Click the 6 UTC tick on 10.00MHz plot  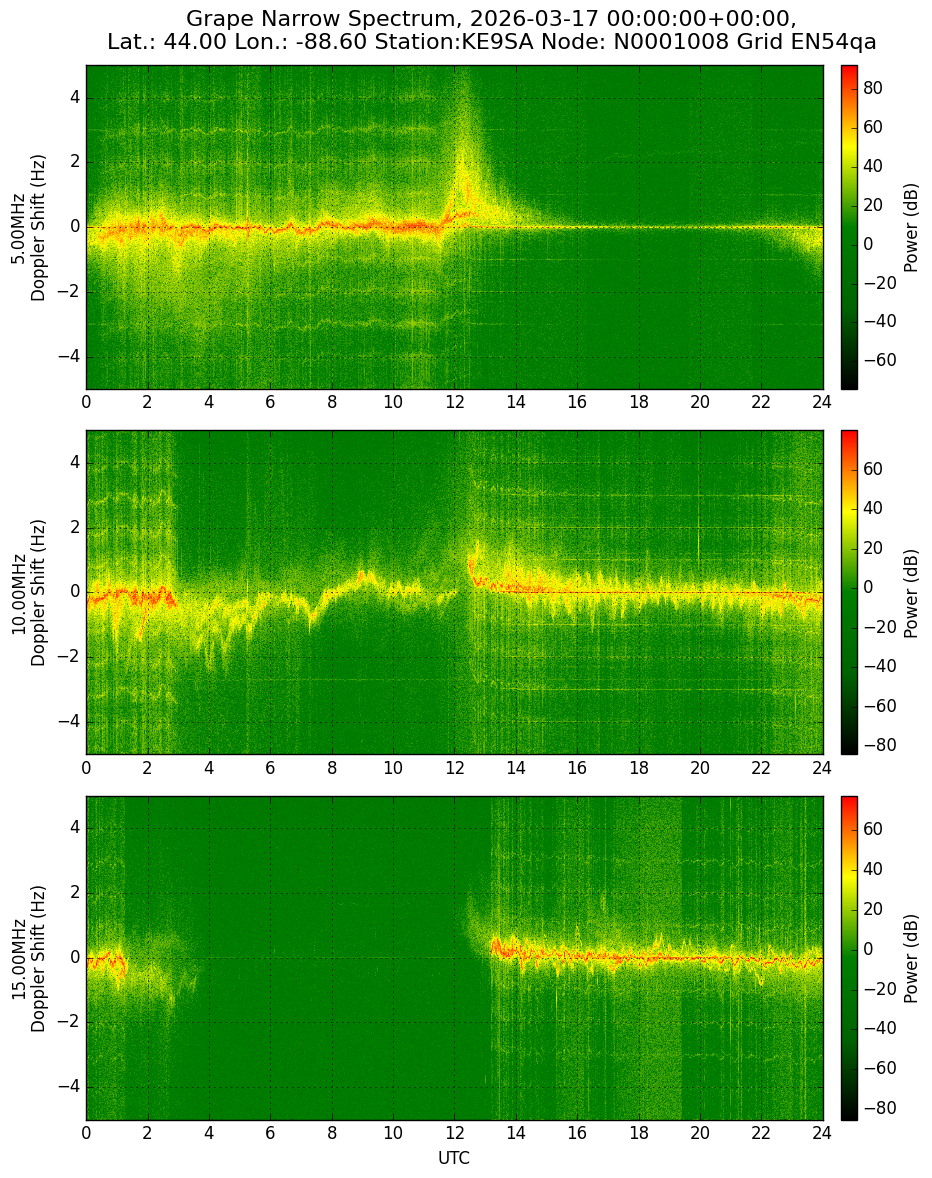click(270, 768)
